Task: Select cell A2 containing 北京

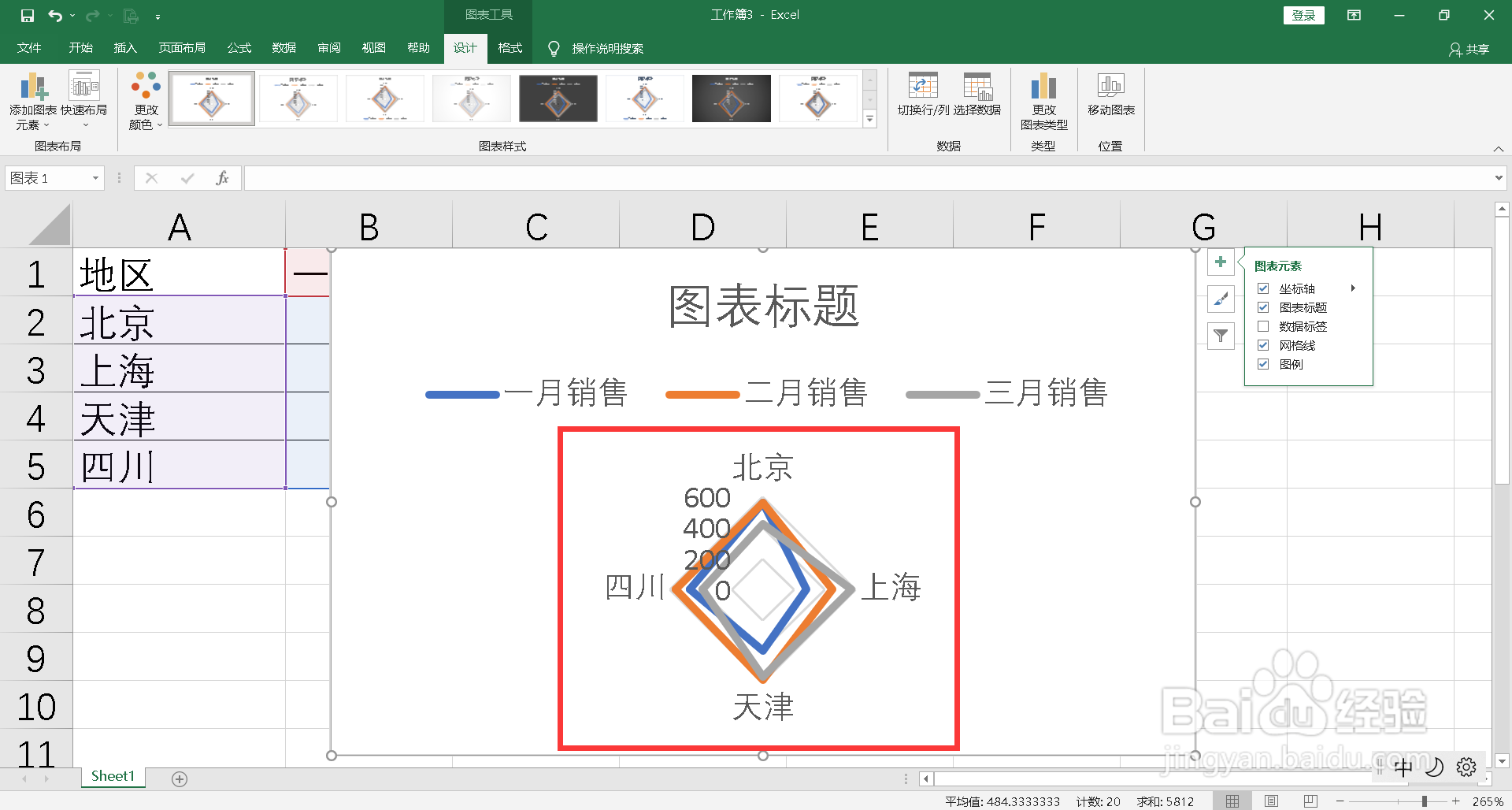Action: (x=179, y=321)
